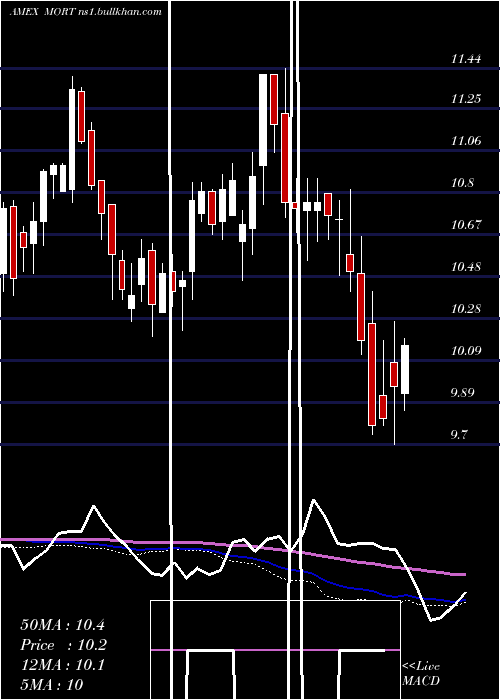Select the 9.7 price level label
Image resolution: width=500 pixels, height=700 pixels.
coord(459,434)
